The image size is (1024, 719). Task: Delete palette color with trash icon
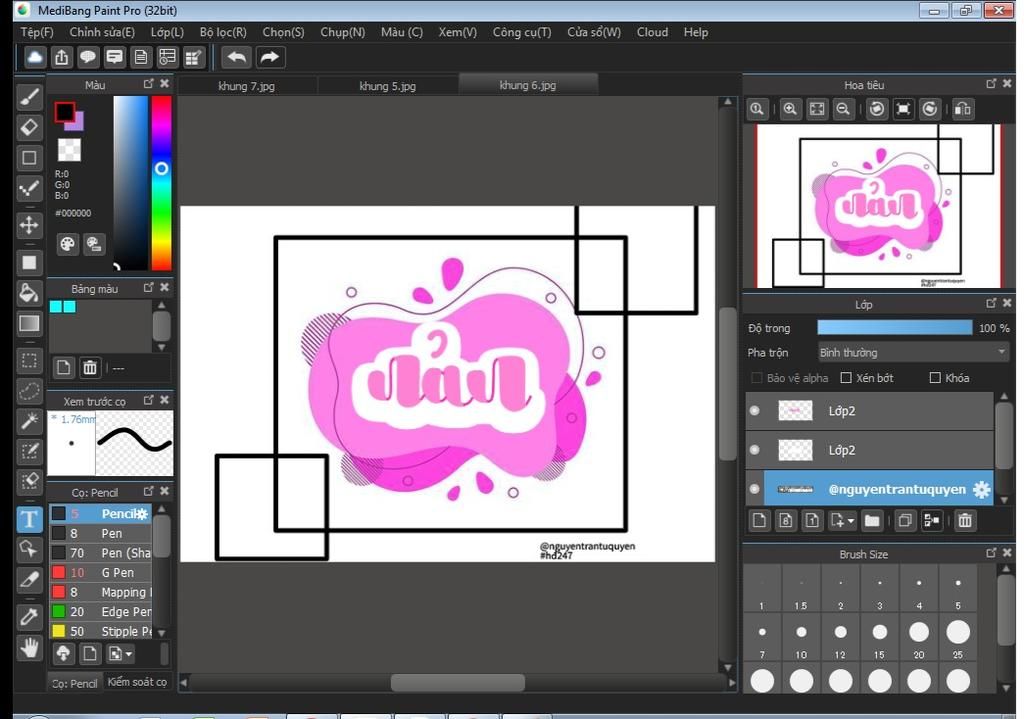tap(90, 368)
